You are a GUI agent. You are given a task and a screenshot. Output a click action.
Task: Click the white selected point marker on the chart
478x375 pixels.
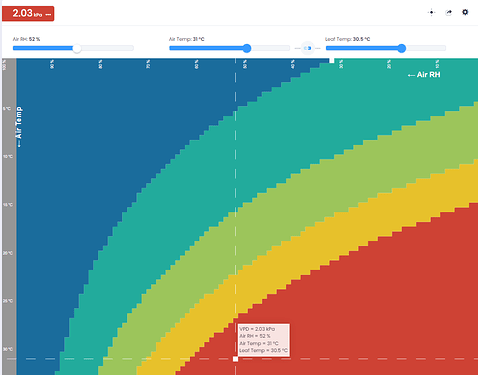coord(235,359)
